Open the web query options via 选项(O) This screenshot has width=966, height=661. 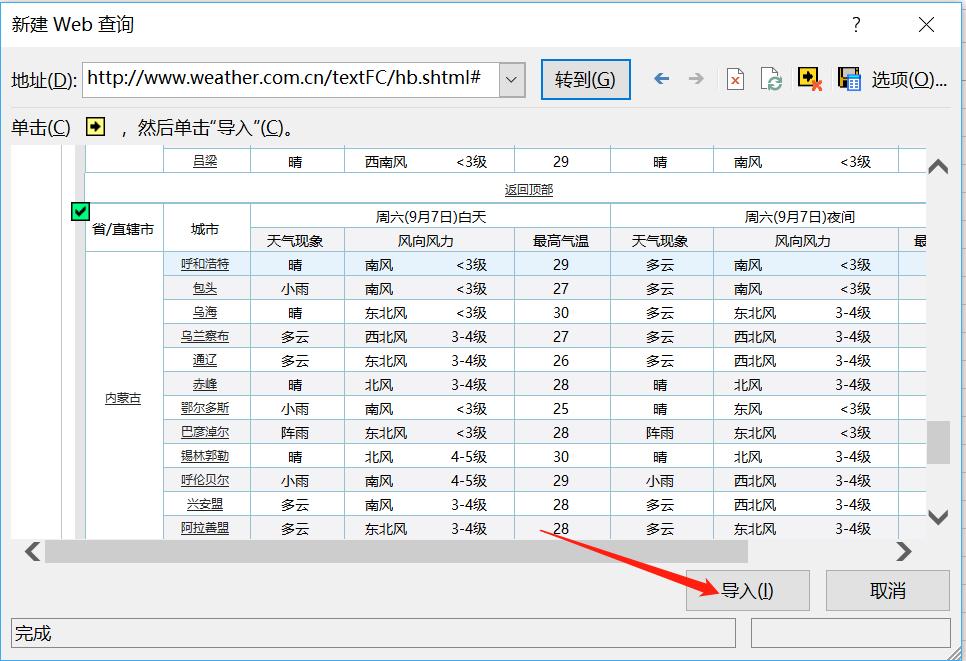point(908,79)
